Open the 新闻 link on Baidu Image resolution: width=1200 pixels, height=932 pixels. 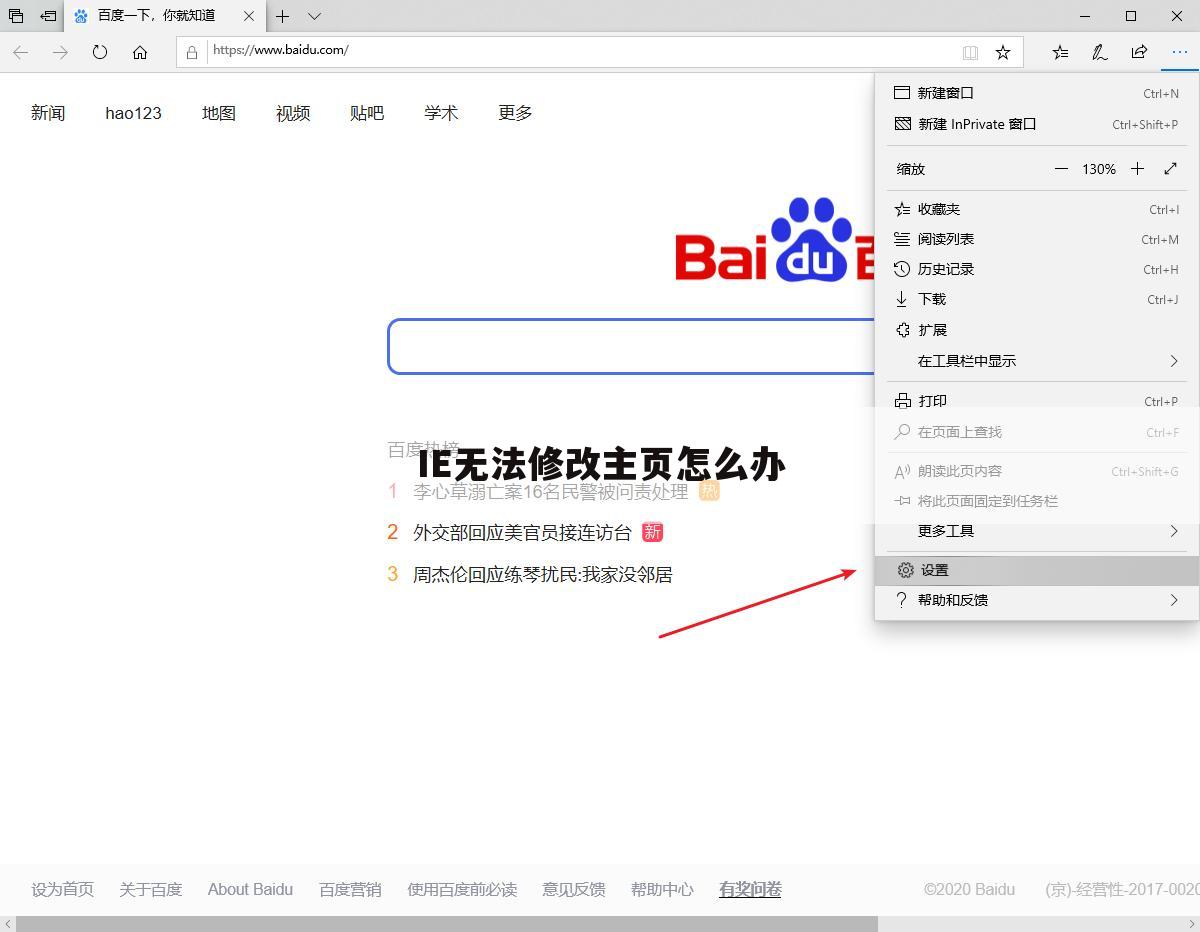pyautogui.click(x=48, y=113)
